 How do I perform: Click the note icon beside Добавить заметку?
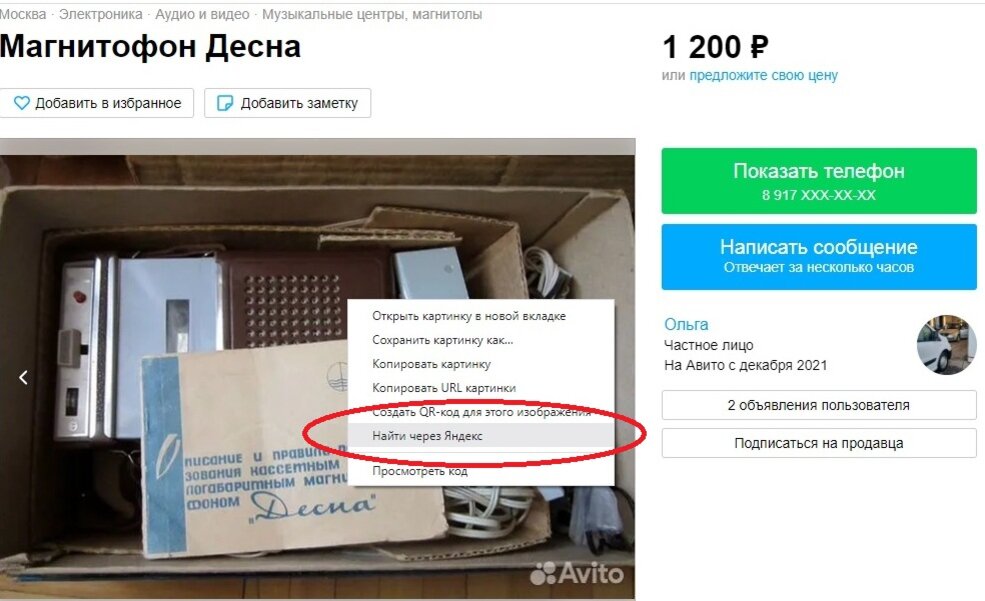click(224, 103)
